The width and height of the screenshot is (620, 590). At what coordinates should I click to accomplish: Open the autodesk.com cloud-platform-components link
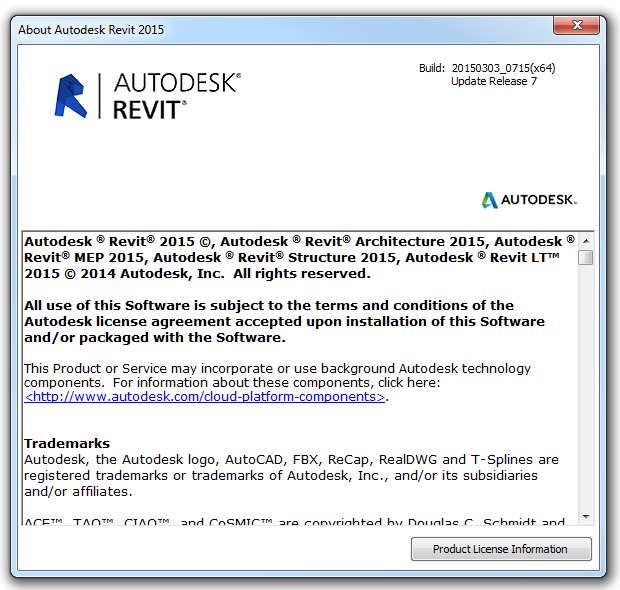[204, 397]
